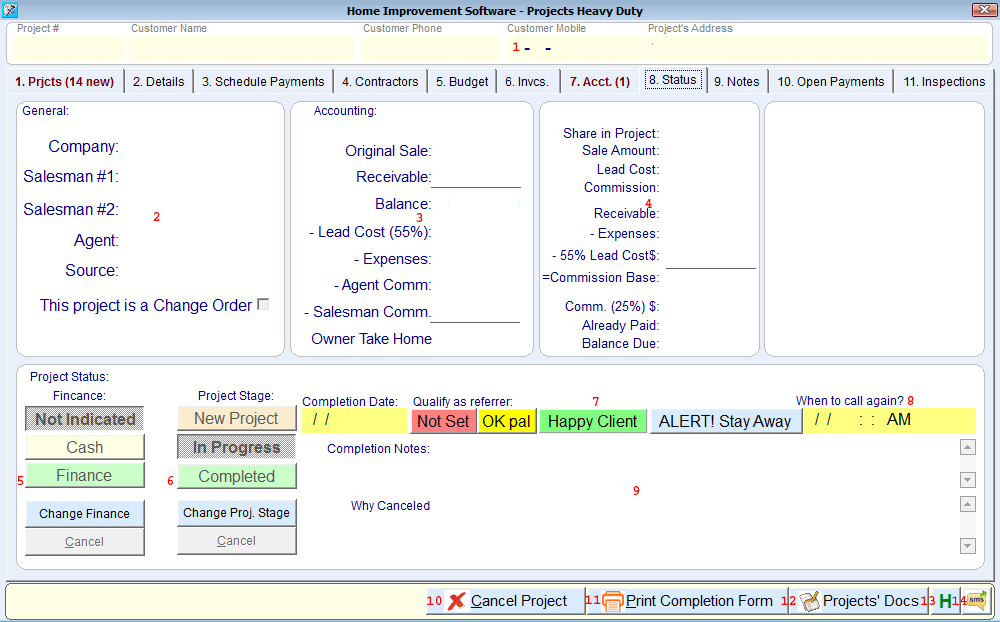
Task: Open the 5. Budget tab
Action: pos(462,82)
